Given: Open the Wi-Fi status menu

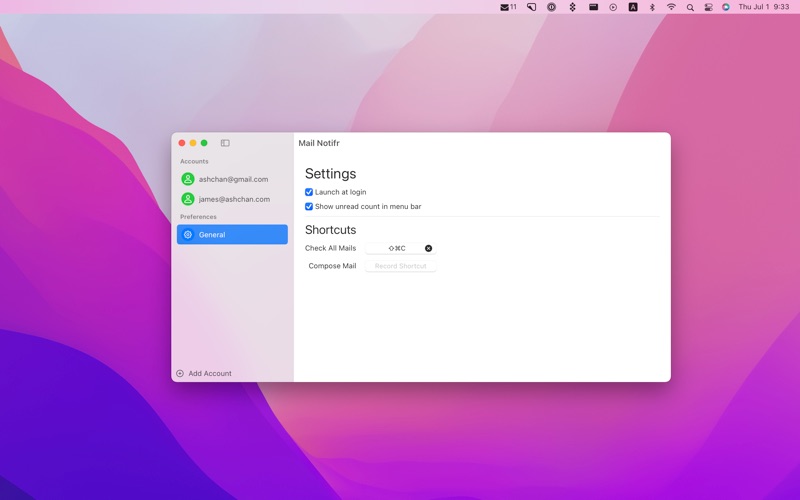Looking at the screenshot, I should coord(671,7).
